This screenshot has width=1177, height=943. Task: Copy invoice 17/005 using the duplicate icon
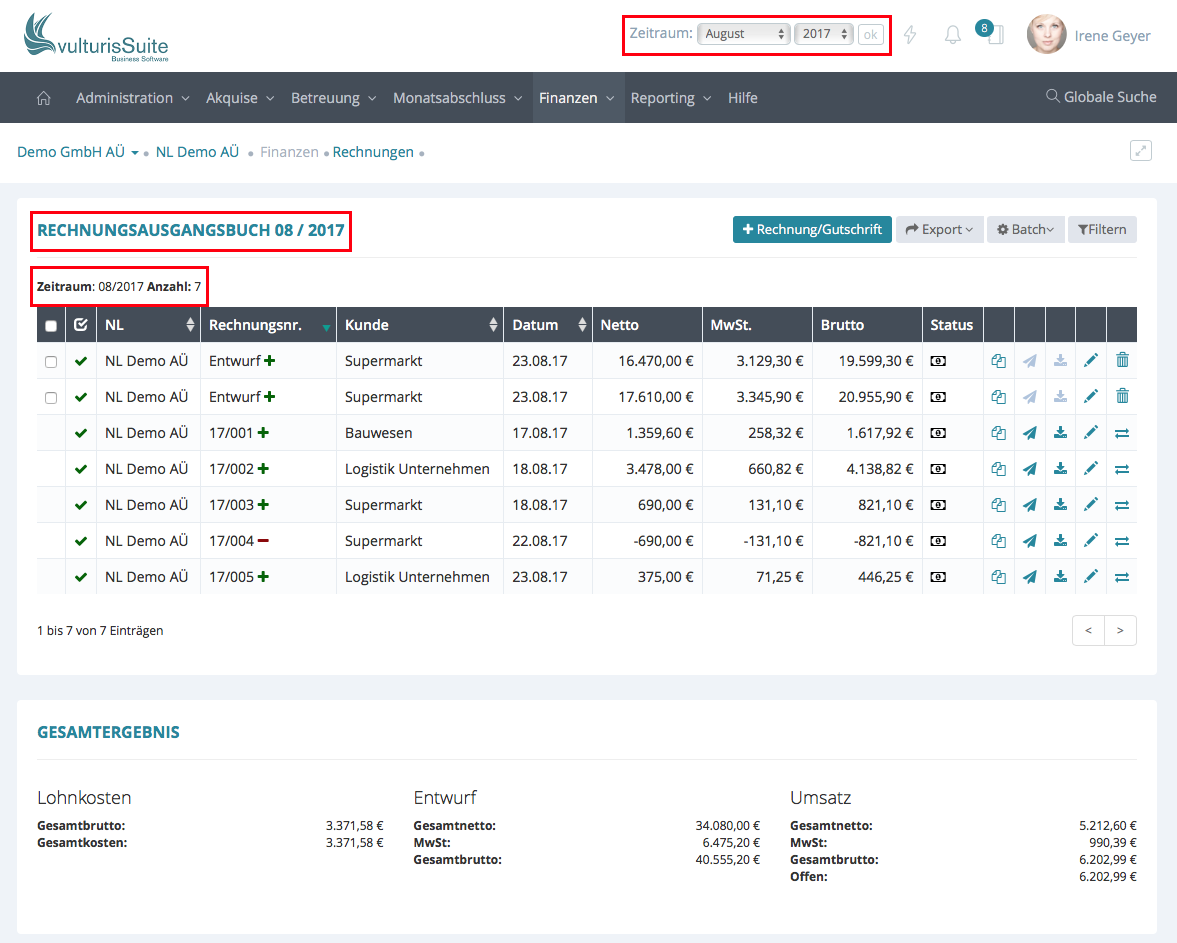(x=998, y=577)
